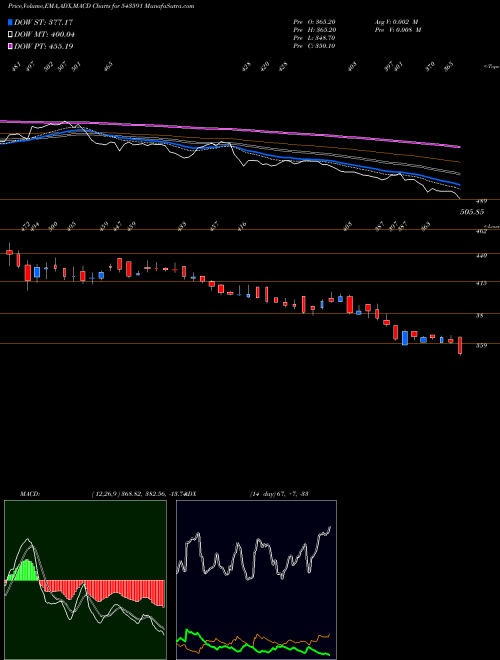Click the large blue candlestick near the 359 line
Image resolution: width=500 pixels, height=660 pixels.
[x=405, y=338]
